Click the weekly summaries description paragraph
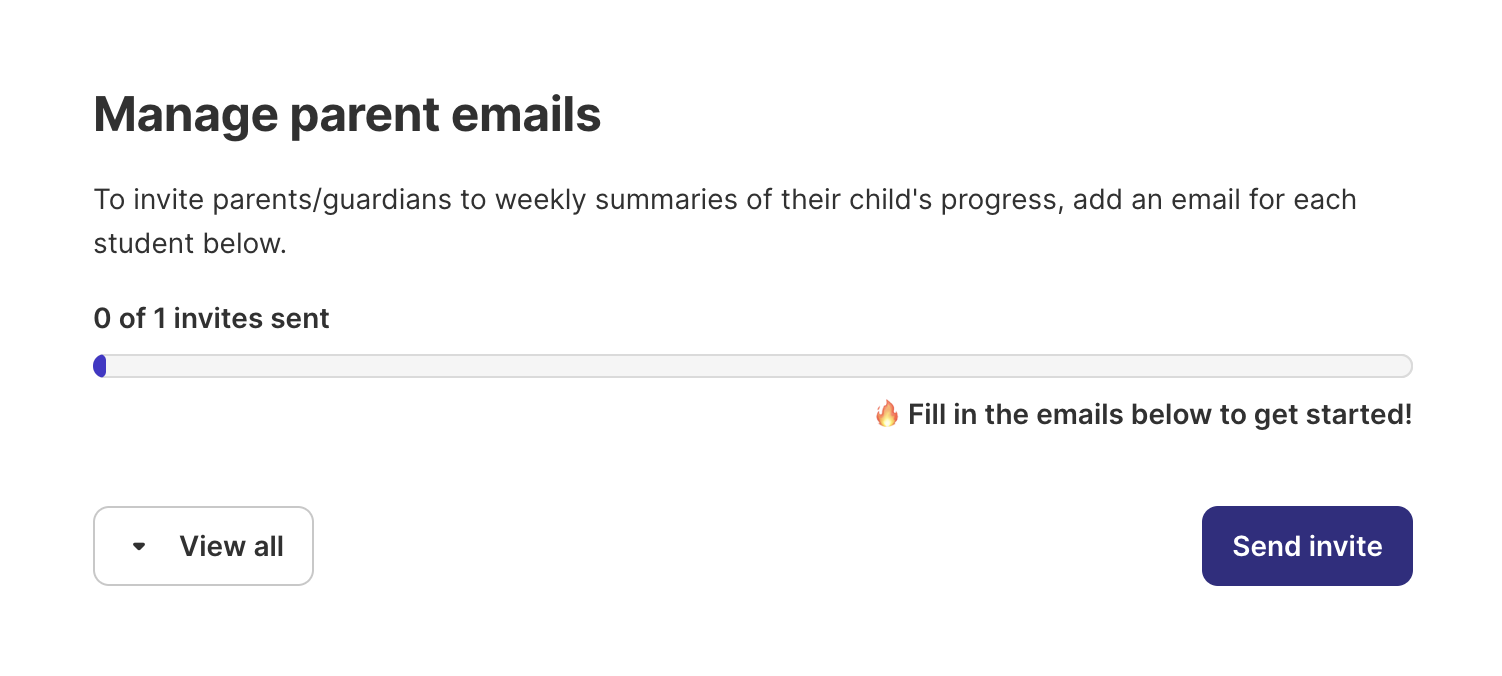1502x676 pixels. (x=724, y=199)
